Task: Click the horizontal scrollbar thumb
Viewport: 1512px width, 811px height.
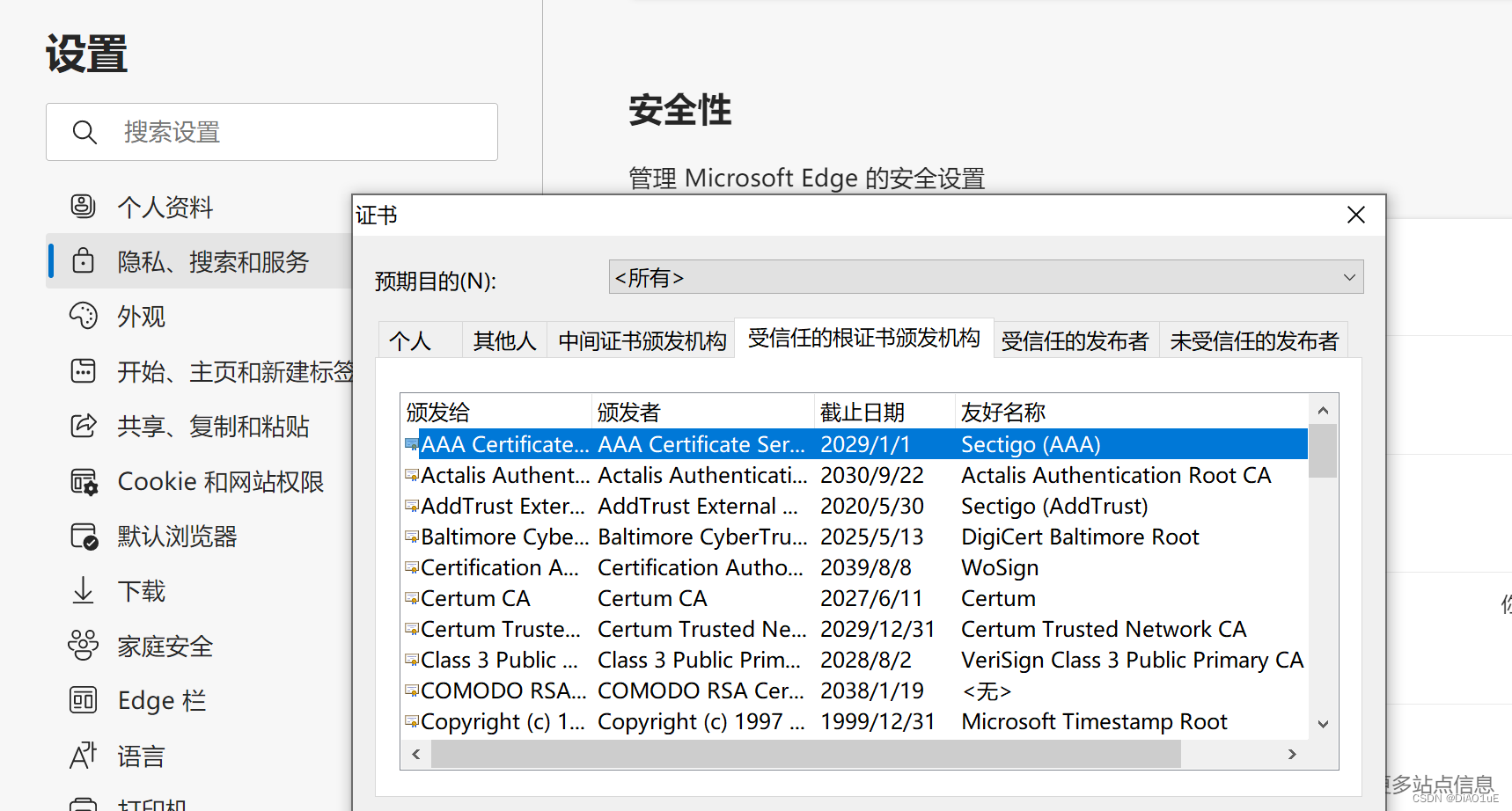Action: pos(805,754)
